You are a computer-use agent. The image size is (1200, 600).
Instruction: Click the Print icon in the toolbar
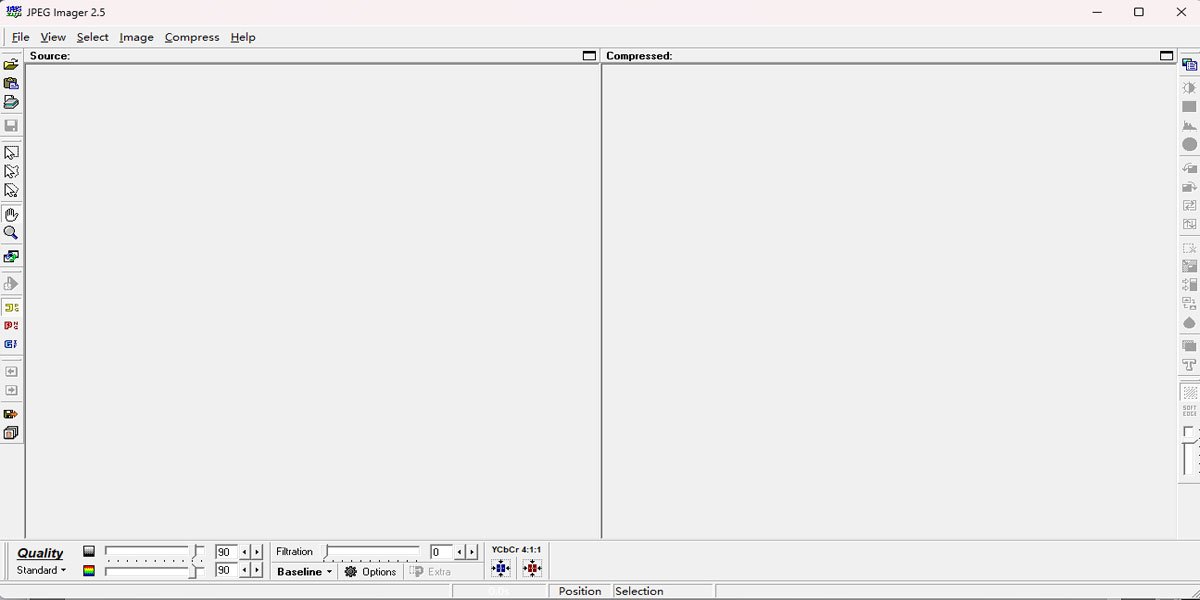(11, 104)
